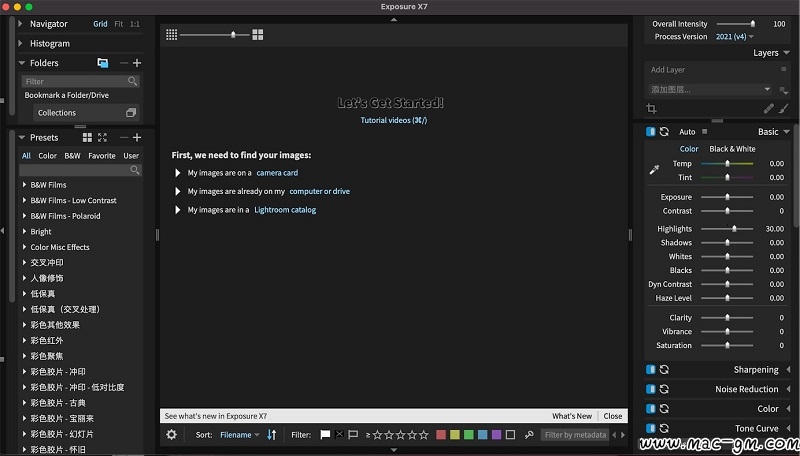Switch Presets to grid thumbnail view
Screen dimensions: 800x456
tap(87, 137)
